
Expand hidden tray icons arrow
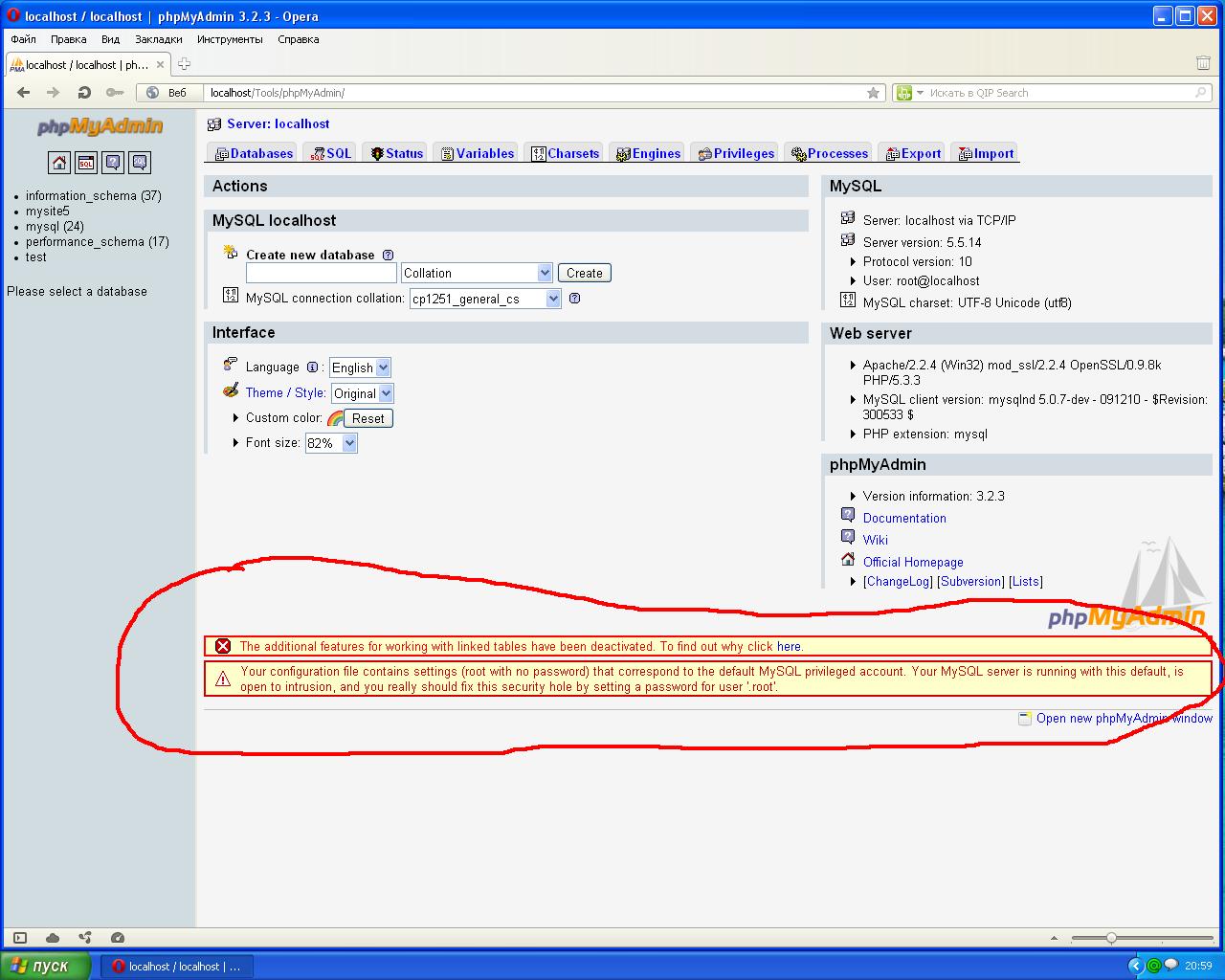1136,966
